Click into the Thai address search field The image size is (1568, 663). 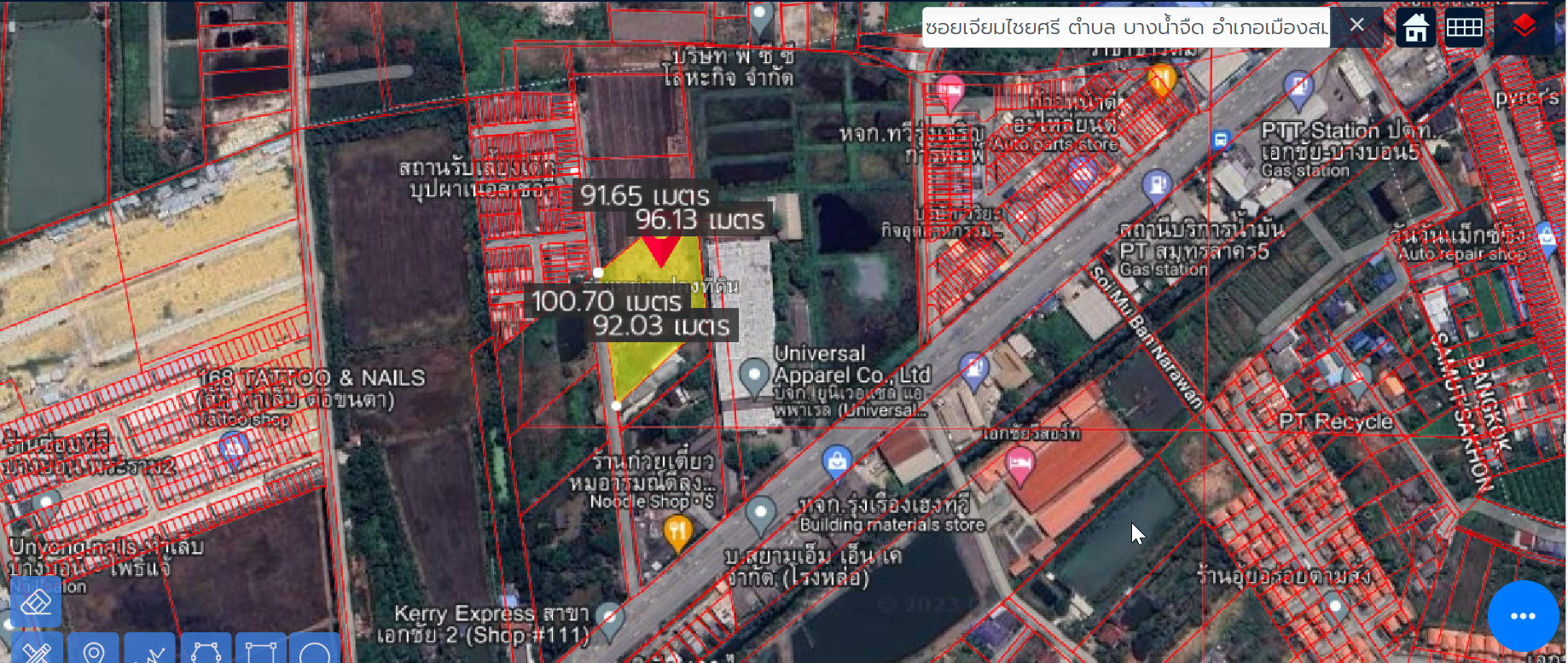coord(1126,26)
